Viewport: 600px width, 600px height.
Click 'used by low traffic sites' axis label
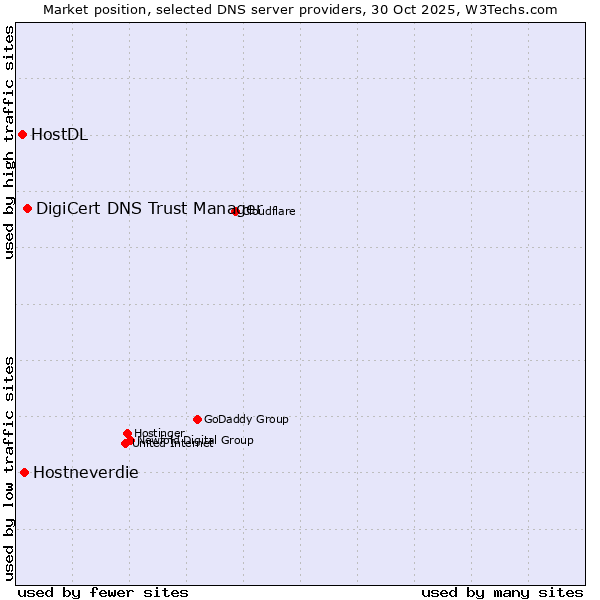[x=9, y=467]
